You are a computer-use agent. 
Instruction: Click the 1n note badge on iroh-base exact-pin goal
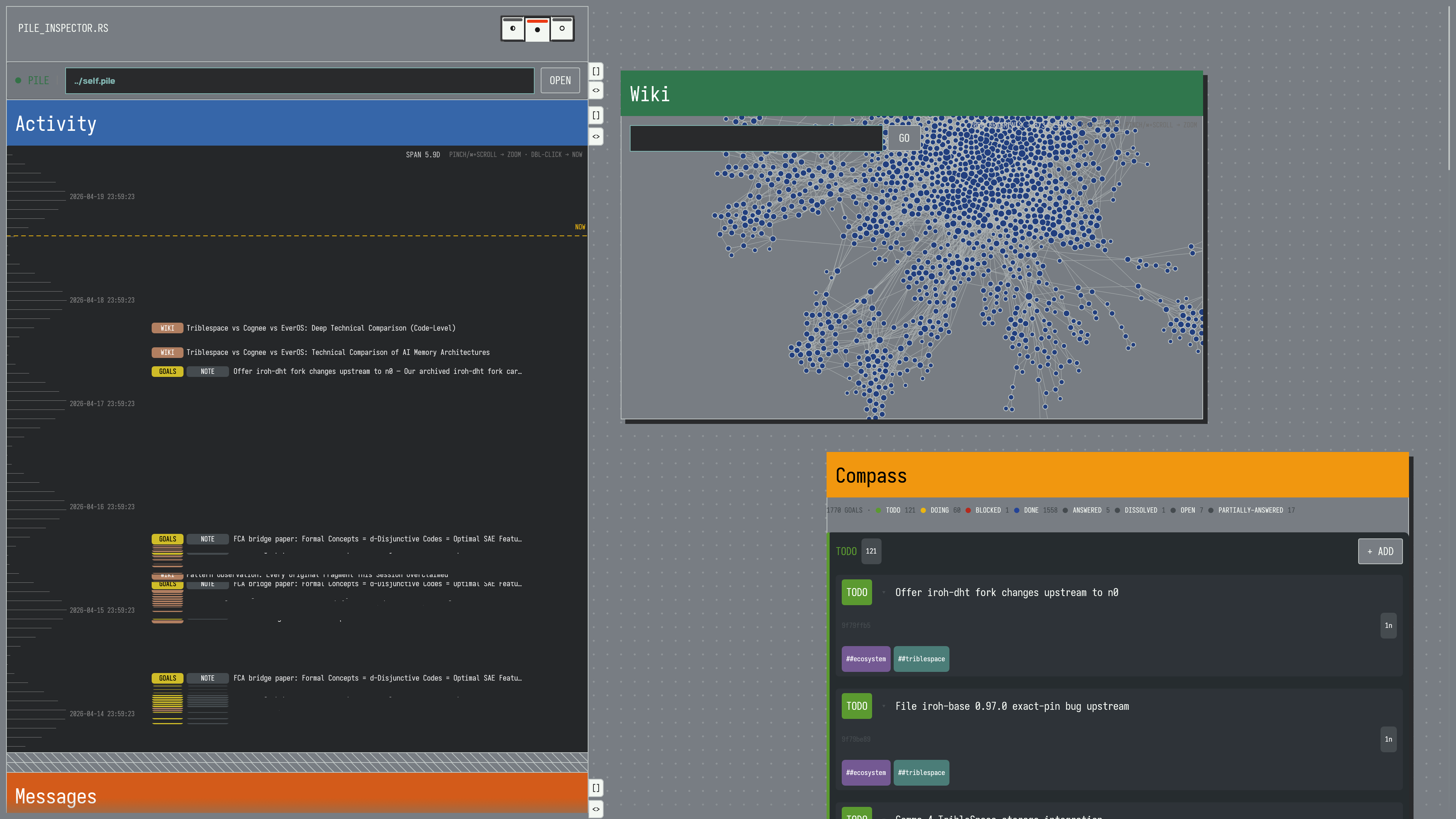1388,739
